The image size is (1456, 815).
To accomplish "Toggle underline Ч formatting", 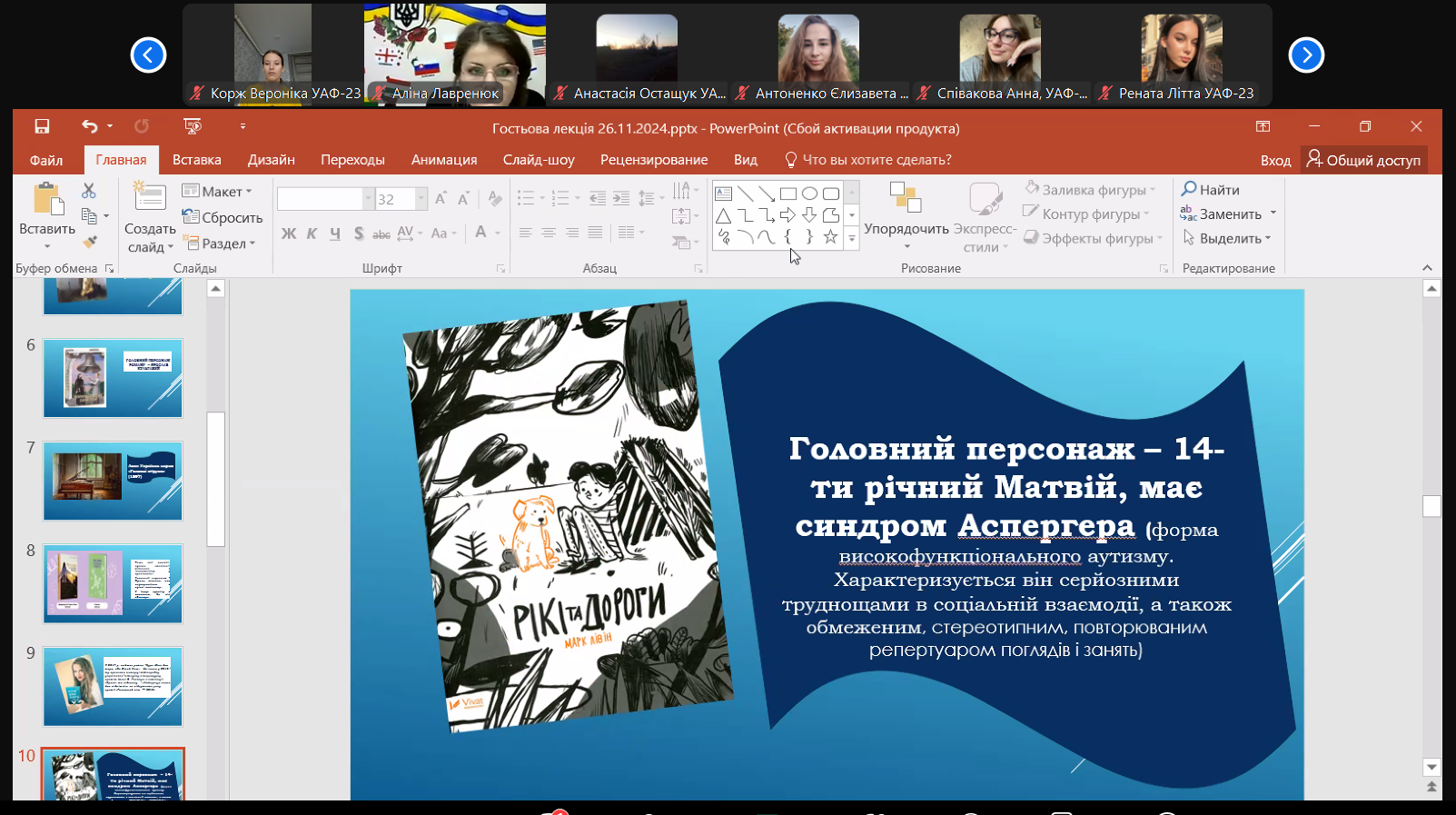I will tap(335, 234).
